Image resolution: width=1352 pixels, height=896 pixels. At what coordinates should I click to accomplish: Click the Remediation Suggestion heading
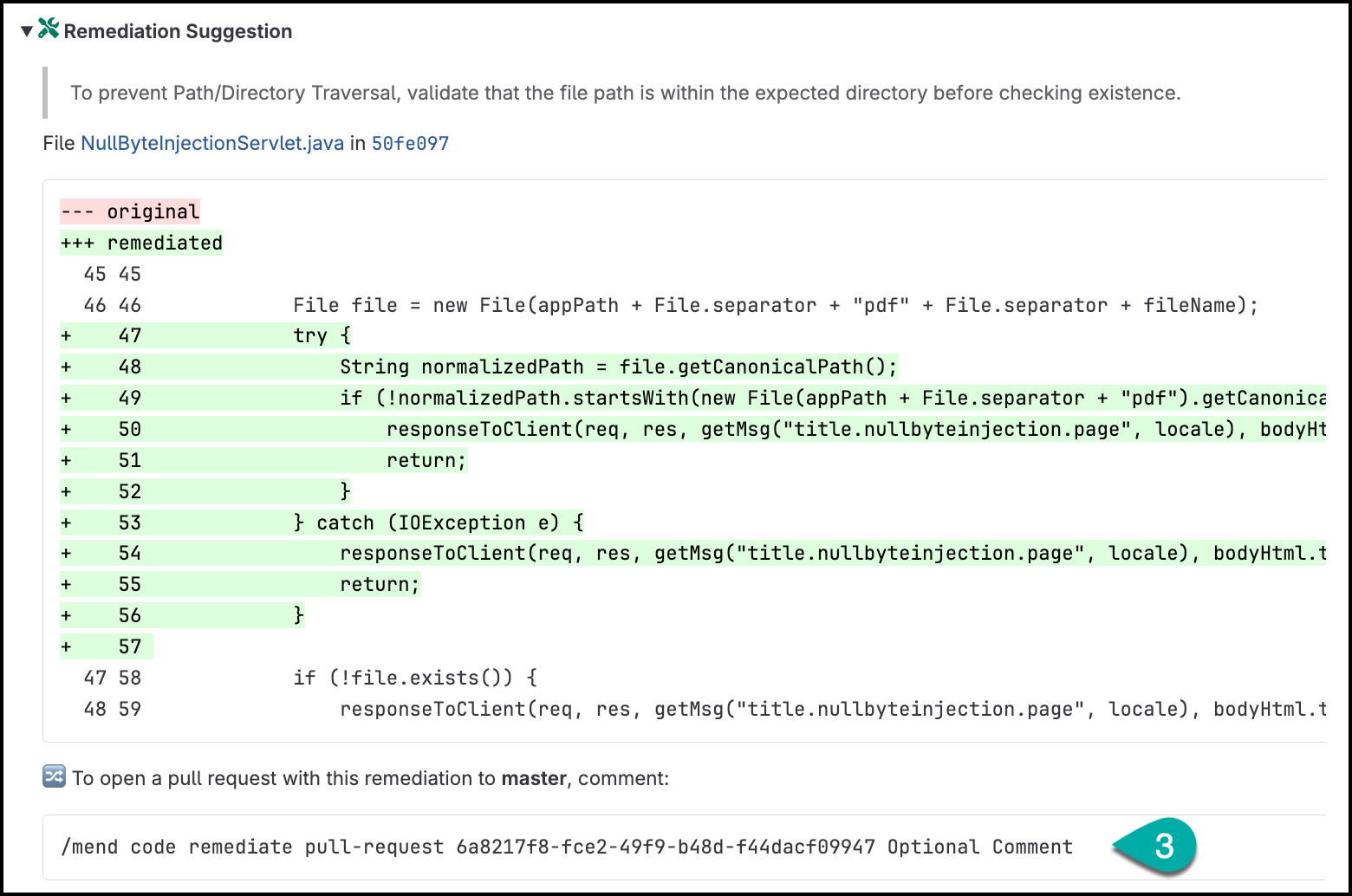pos(178,32)
